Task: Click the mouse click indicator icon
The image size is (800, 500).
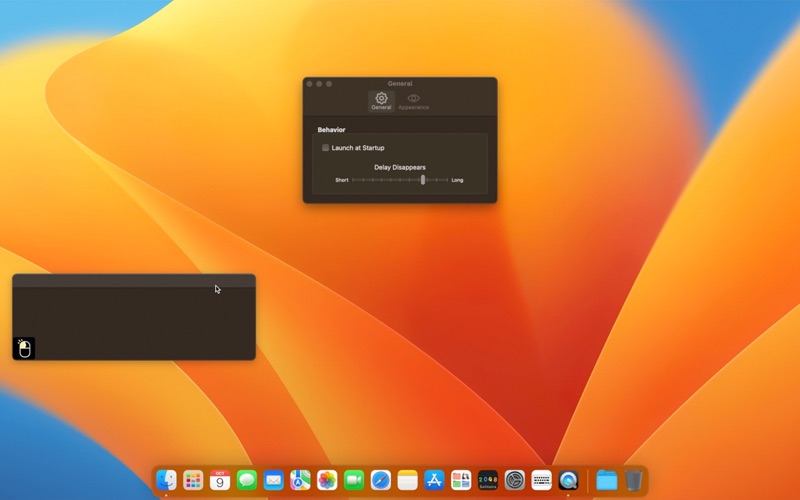Action: pos(25,348)
